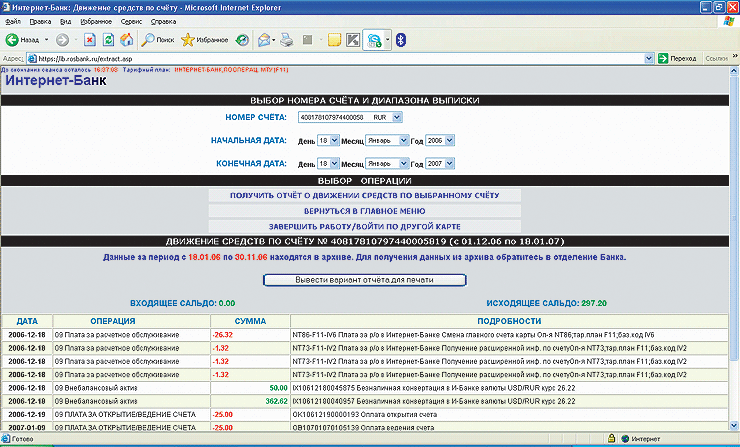
Task: Click the -26.32 amount cell
Action: pyautogui.click(x=250, y=335)
